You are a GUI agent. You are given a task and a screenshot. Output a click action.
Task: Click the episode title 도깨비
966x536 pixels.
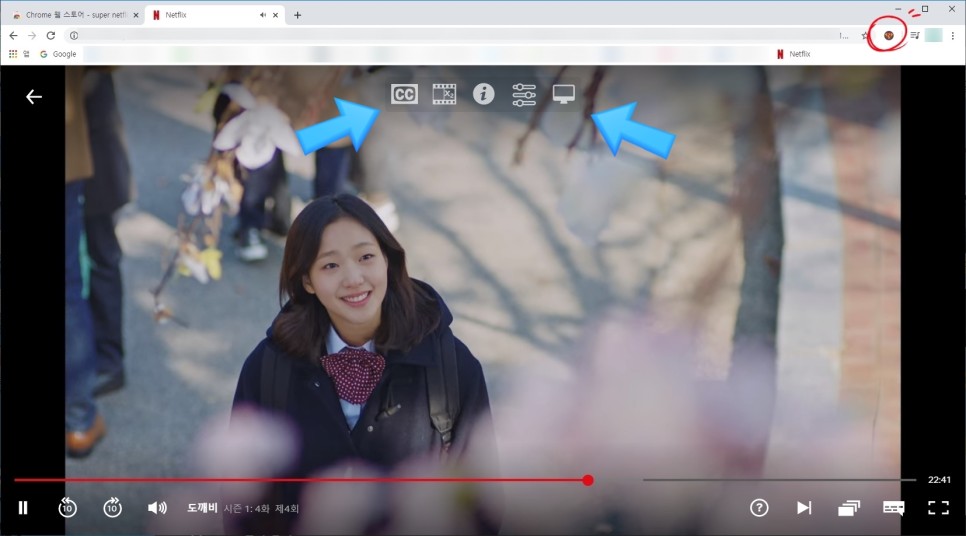pyautogui.click(x=202, y=508)
